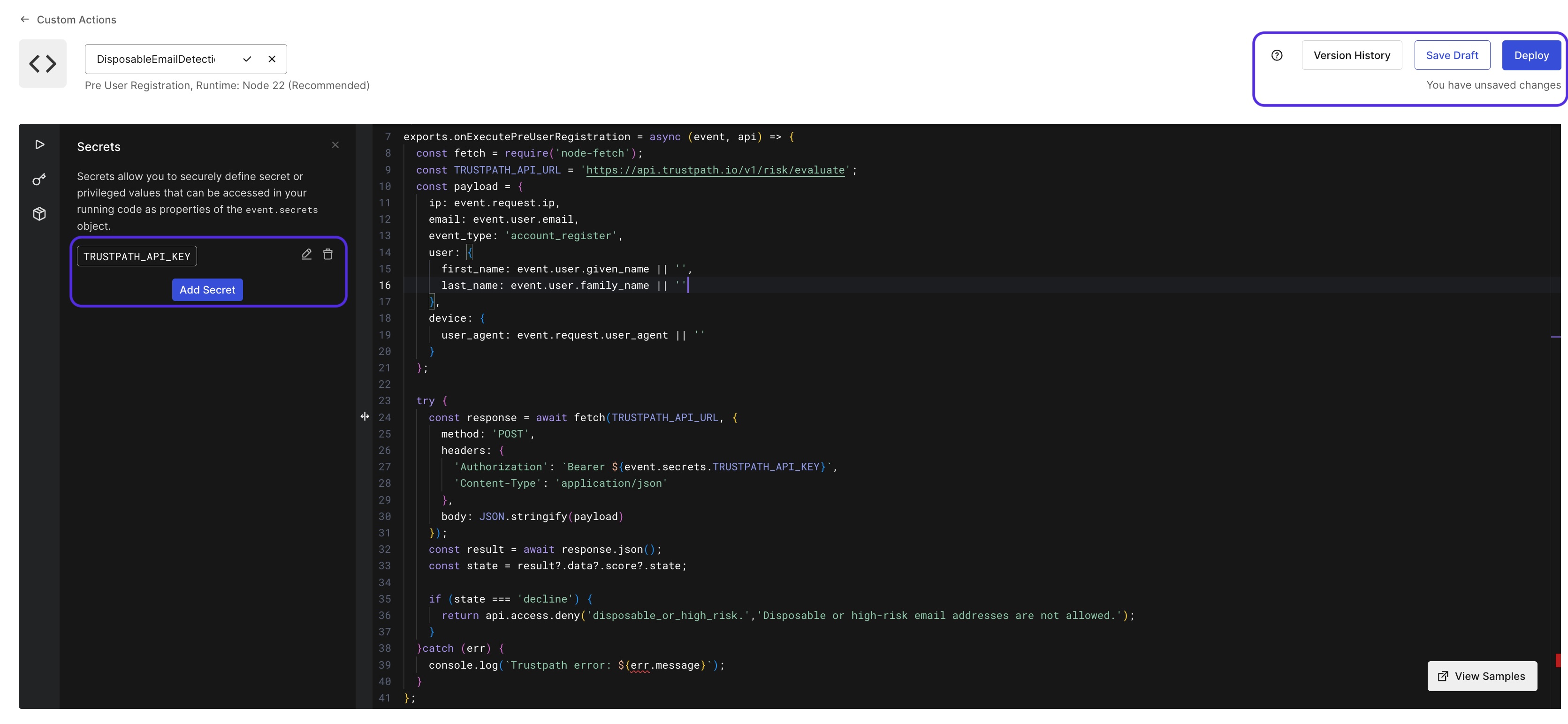Open the Dependencies package icon
1568x724 pixels.
(39, 213)
